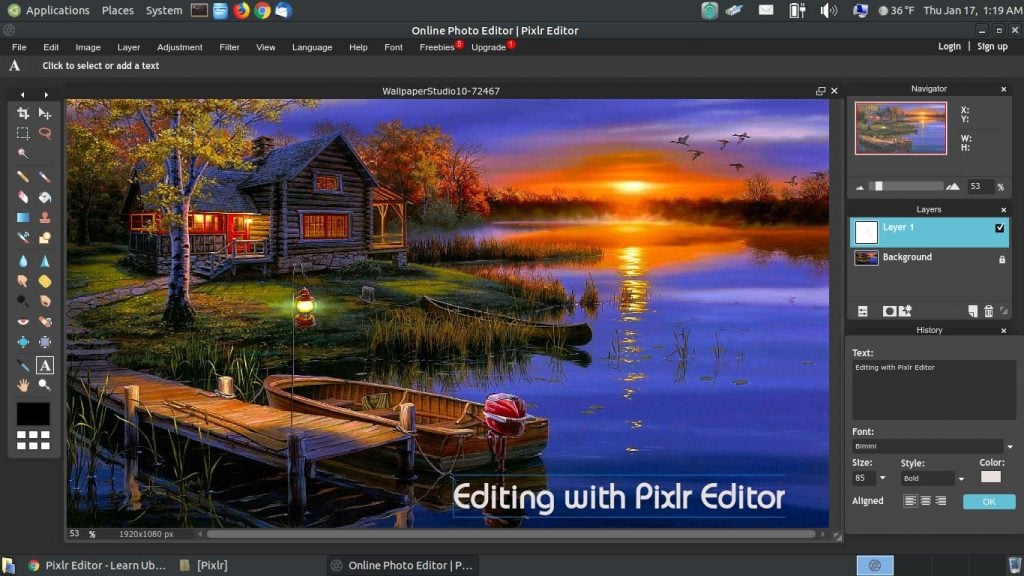Open the Filter menu
The width and height of the screenshot is (1024, 576).
tap(229, 47)
